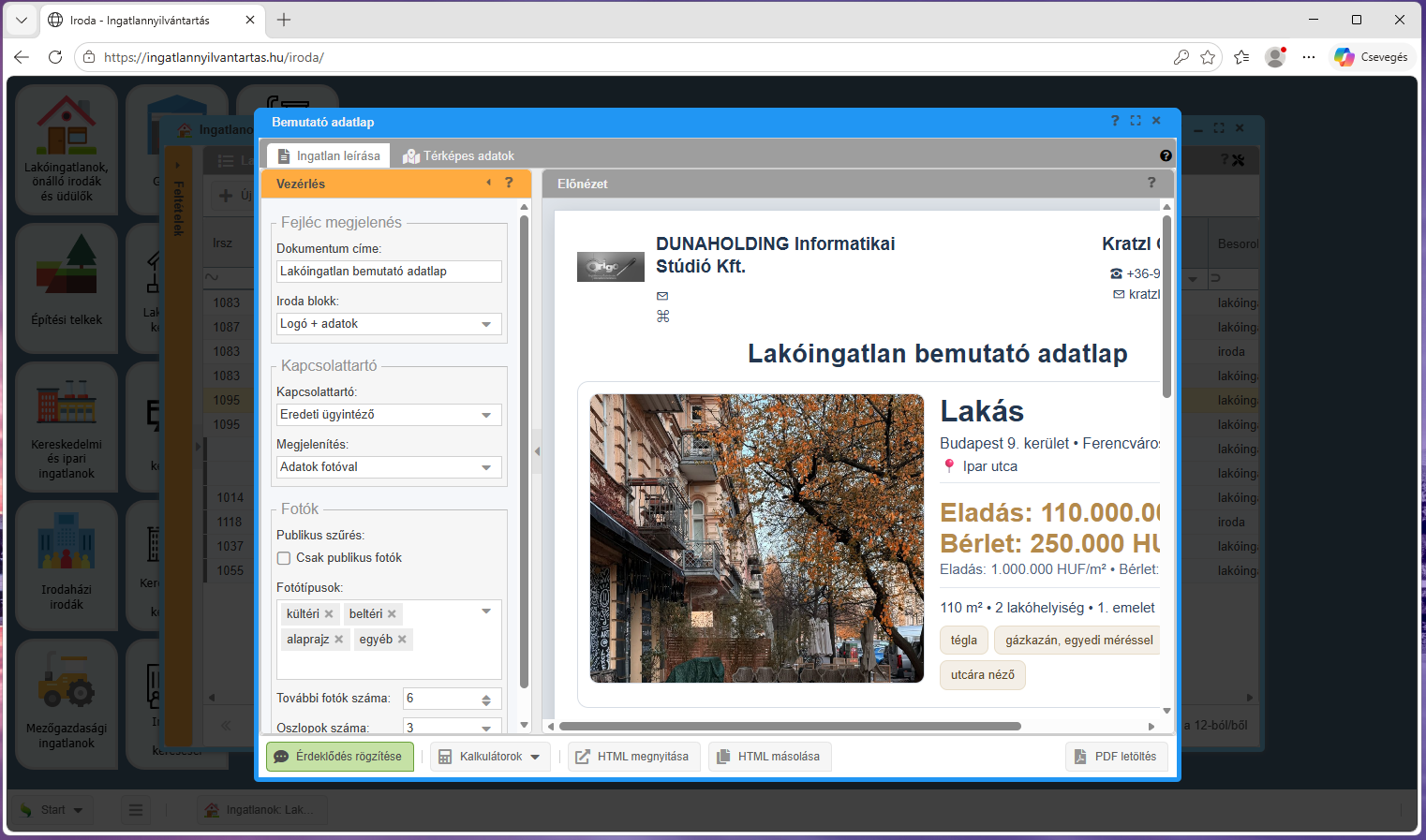1426x840 pixels.
Task: Open the Kalkulátorok dropdown menu
Action: point(490,757)
